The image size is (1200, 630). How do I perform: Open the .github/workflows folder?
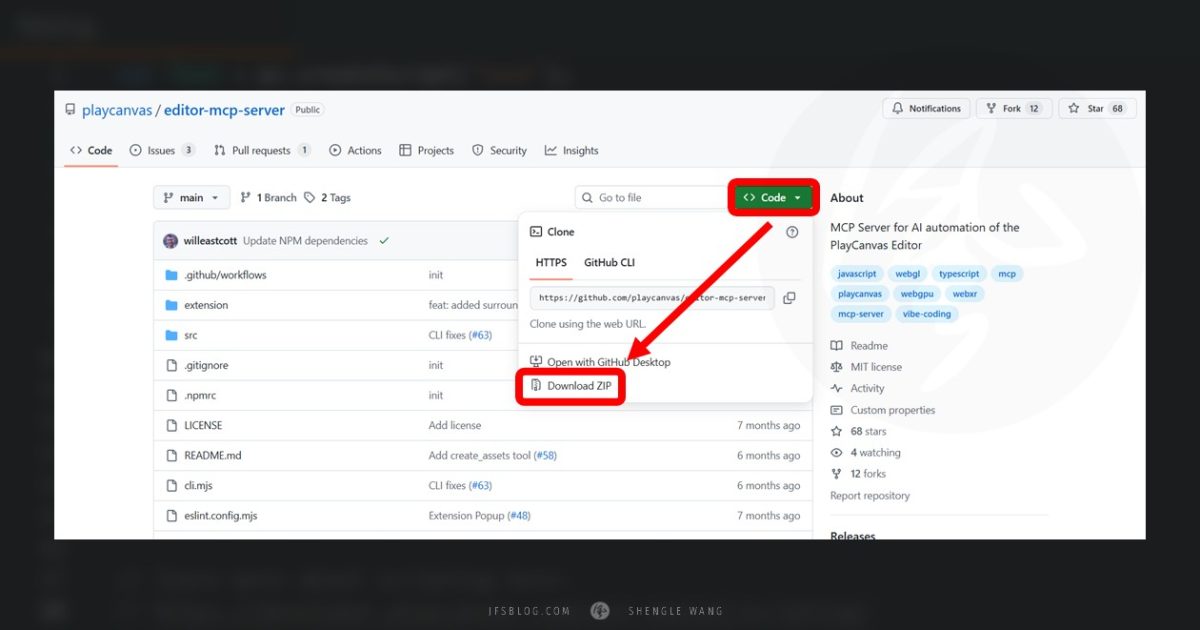(x=225, y=275)
